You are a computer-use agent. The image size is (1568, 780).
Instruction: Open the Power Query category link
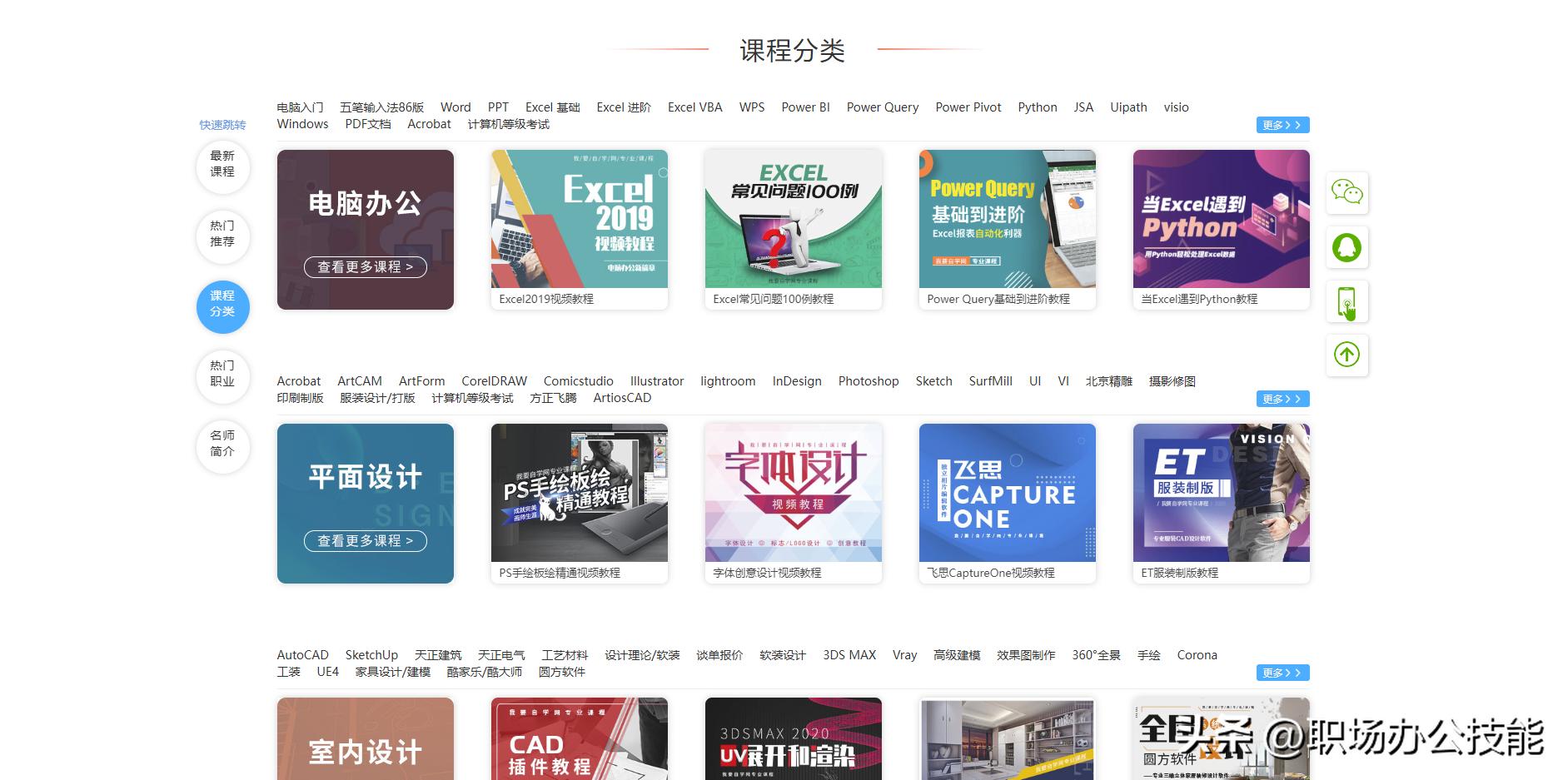(x=882, y=107)
